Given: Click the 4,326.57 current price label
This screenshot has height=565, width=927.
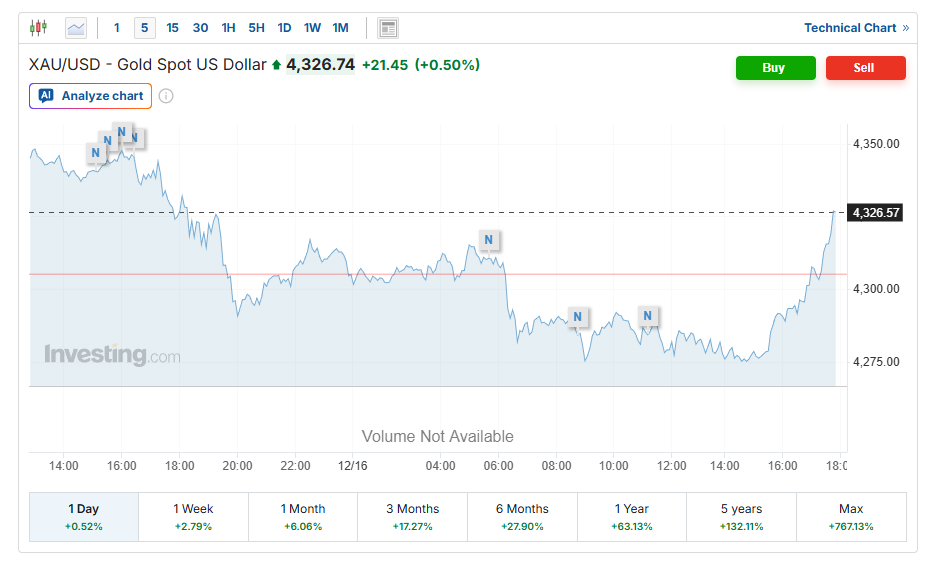Looking at the screenshot, I should point(876,213).
